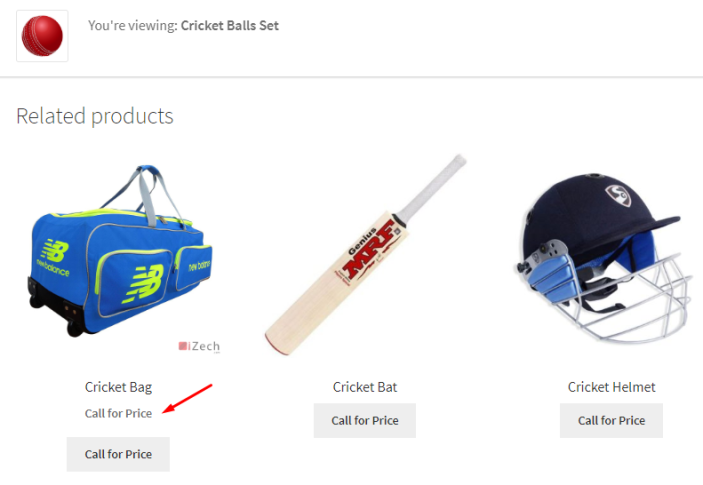
Task: Click the Cricket Bat product title
Action: 365,387
